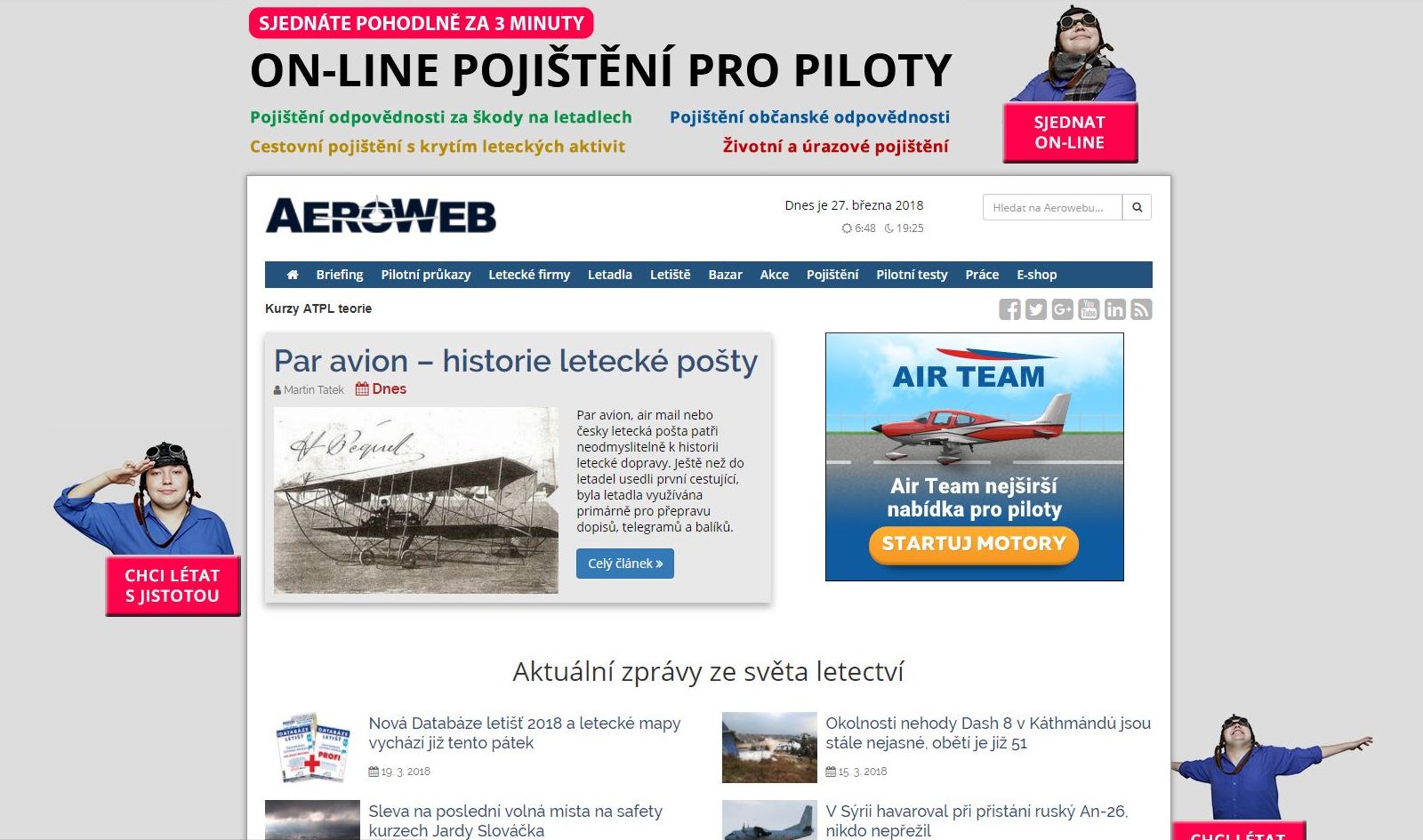Open the YouTube social icon
1423x840 pixels.
(1089, 309)
